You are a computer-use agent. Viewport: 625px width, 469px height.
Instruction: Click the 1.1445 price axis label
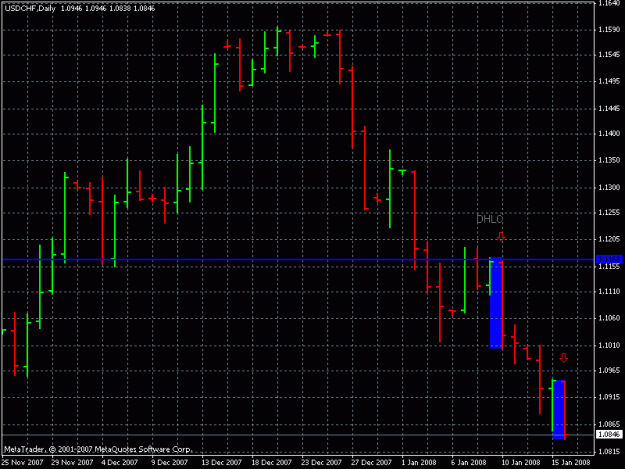pos(609,108)
